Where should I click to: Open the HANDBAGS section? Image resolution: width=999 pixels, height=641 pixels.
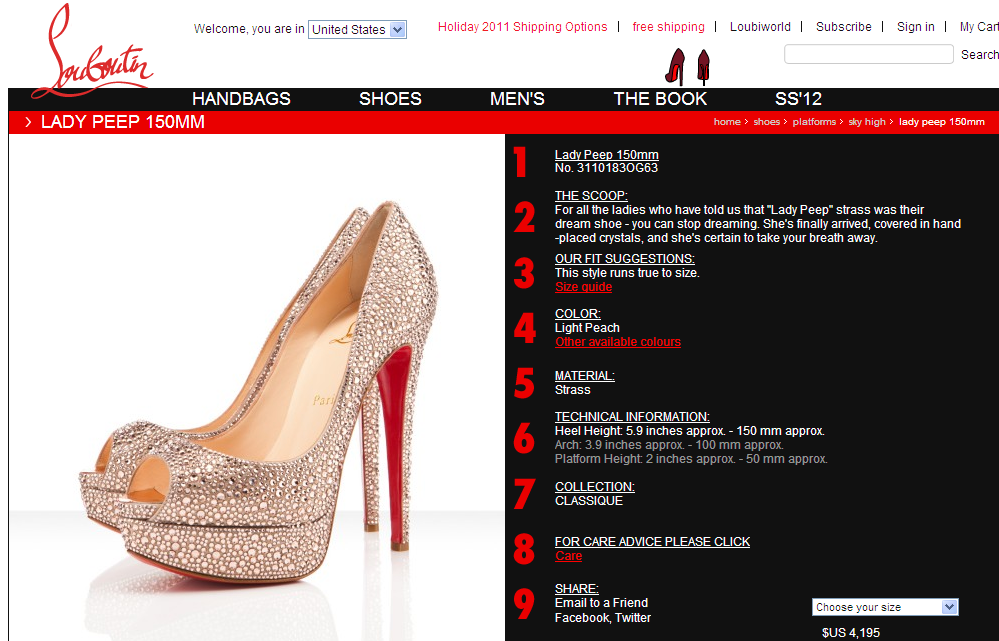coord(241,99)
